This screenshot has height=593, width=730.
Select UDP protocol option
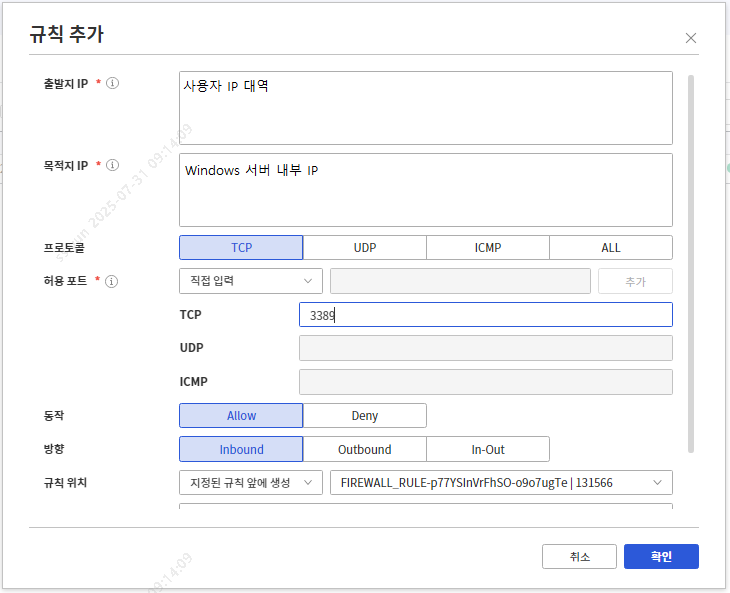pyautogui.click(x=365, y=248)
